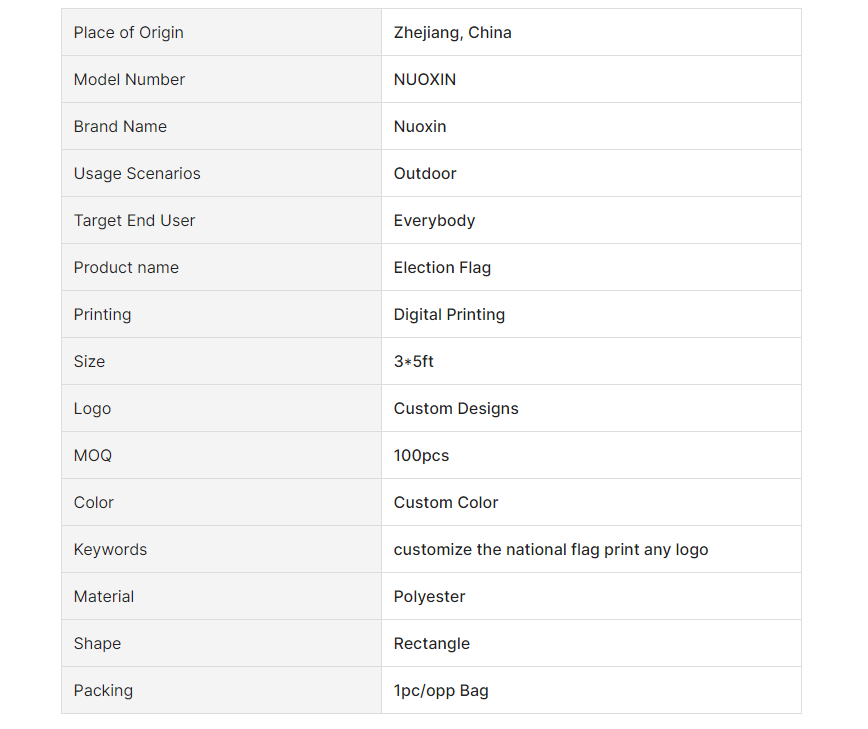868x729 pixels.
Task: Click the 'Usage Scenarios' label
Action: click(x=137, y=174)
